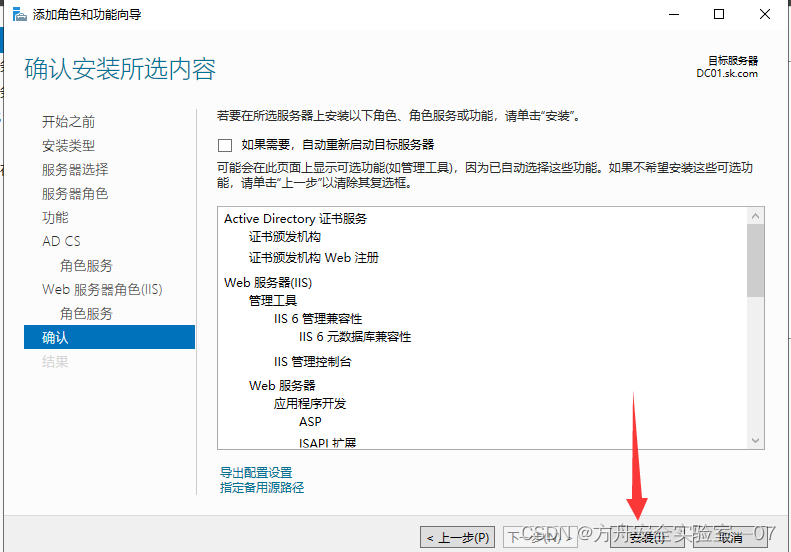Screen dimensions: 791x552
Task: Open Web 服务器角色(IIS) step
Action: (102, 290)
